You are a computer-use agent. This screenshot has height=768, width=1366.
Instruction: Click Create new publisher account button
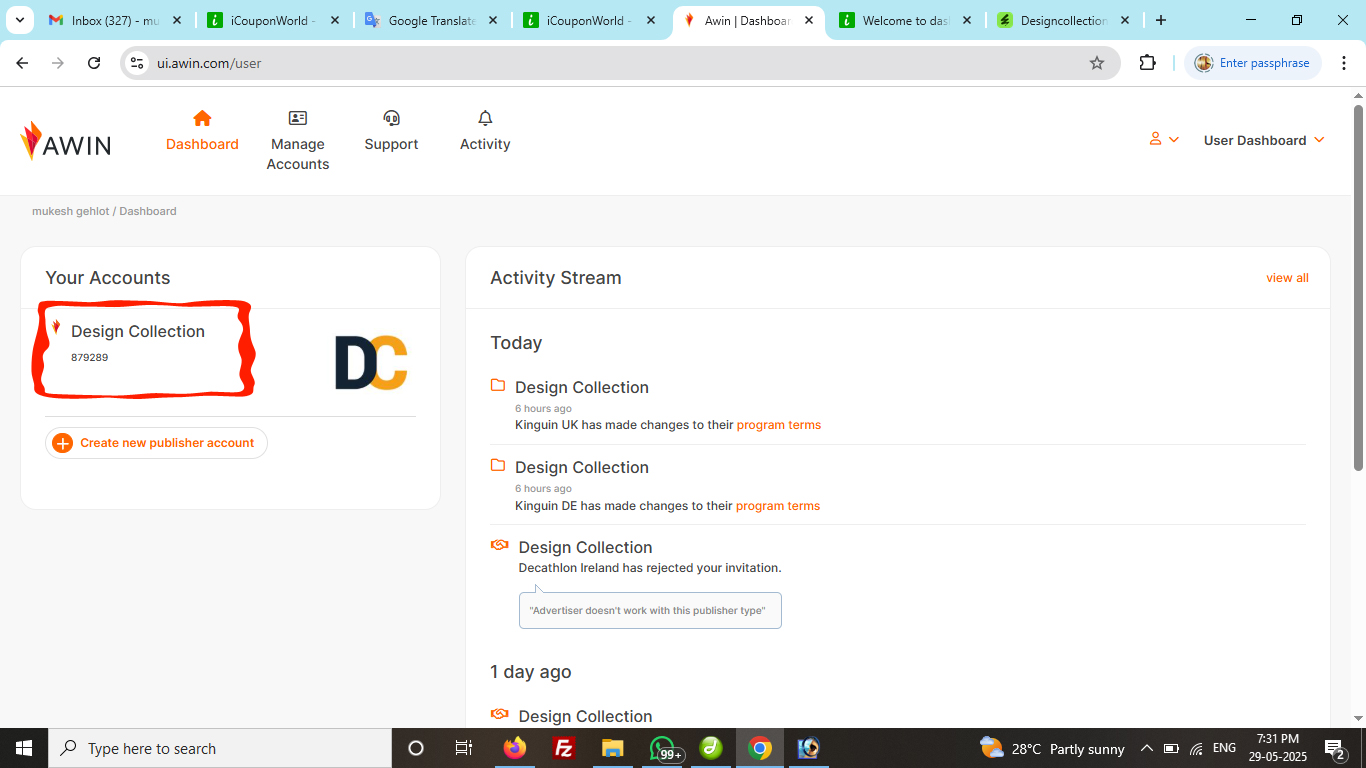pos(156,443)
